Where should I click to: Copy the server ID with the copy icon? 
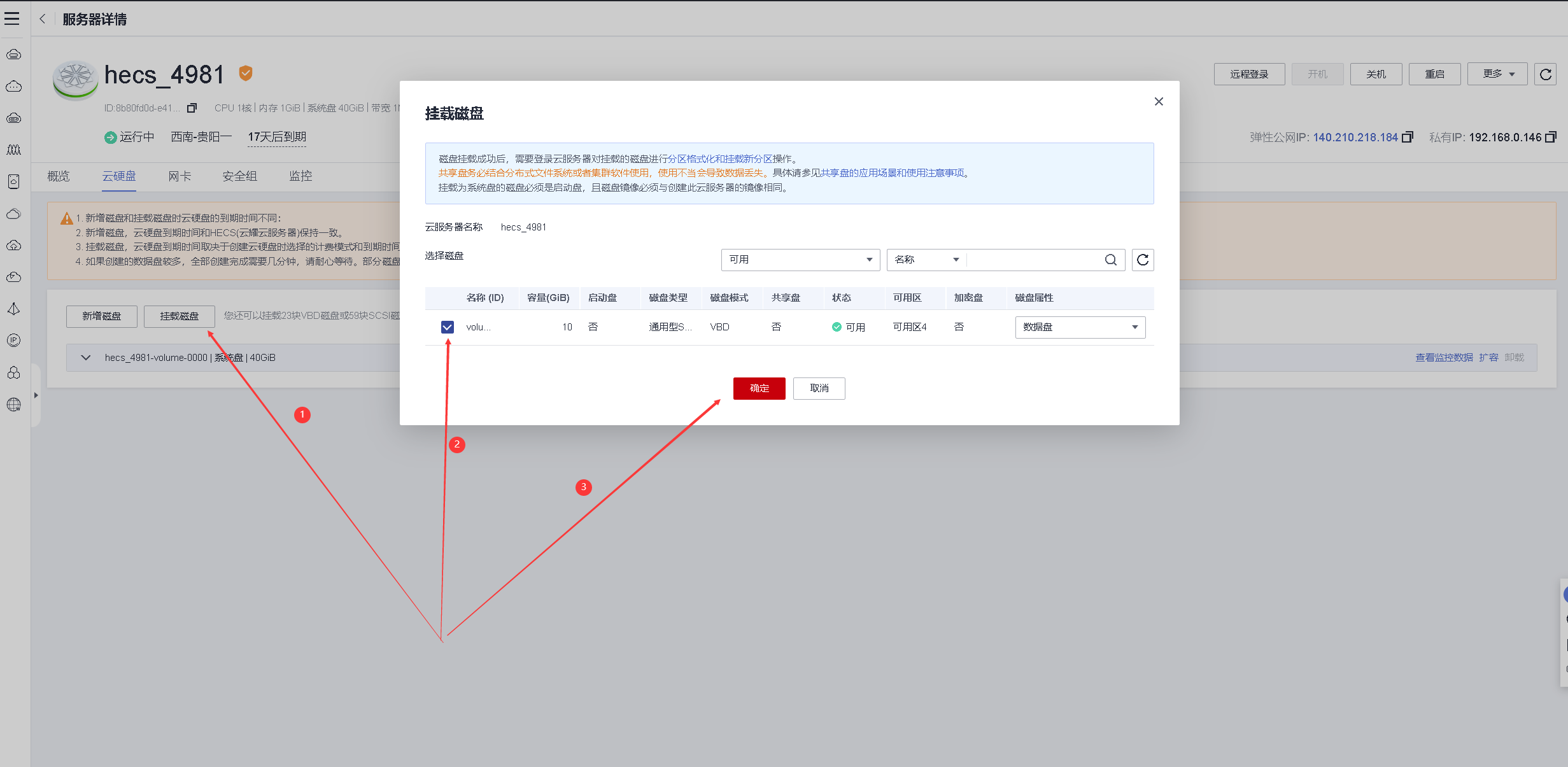click(x=192, y=108)
